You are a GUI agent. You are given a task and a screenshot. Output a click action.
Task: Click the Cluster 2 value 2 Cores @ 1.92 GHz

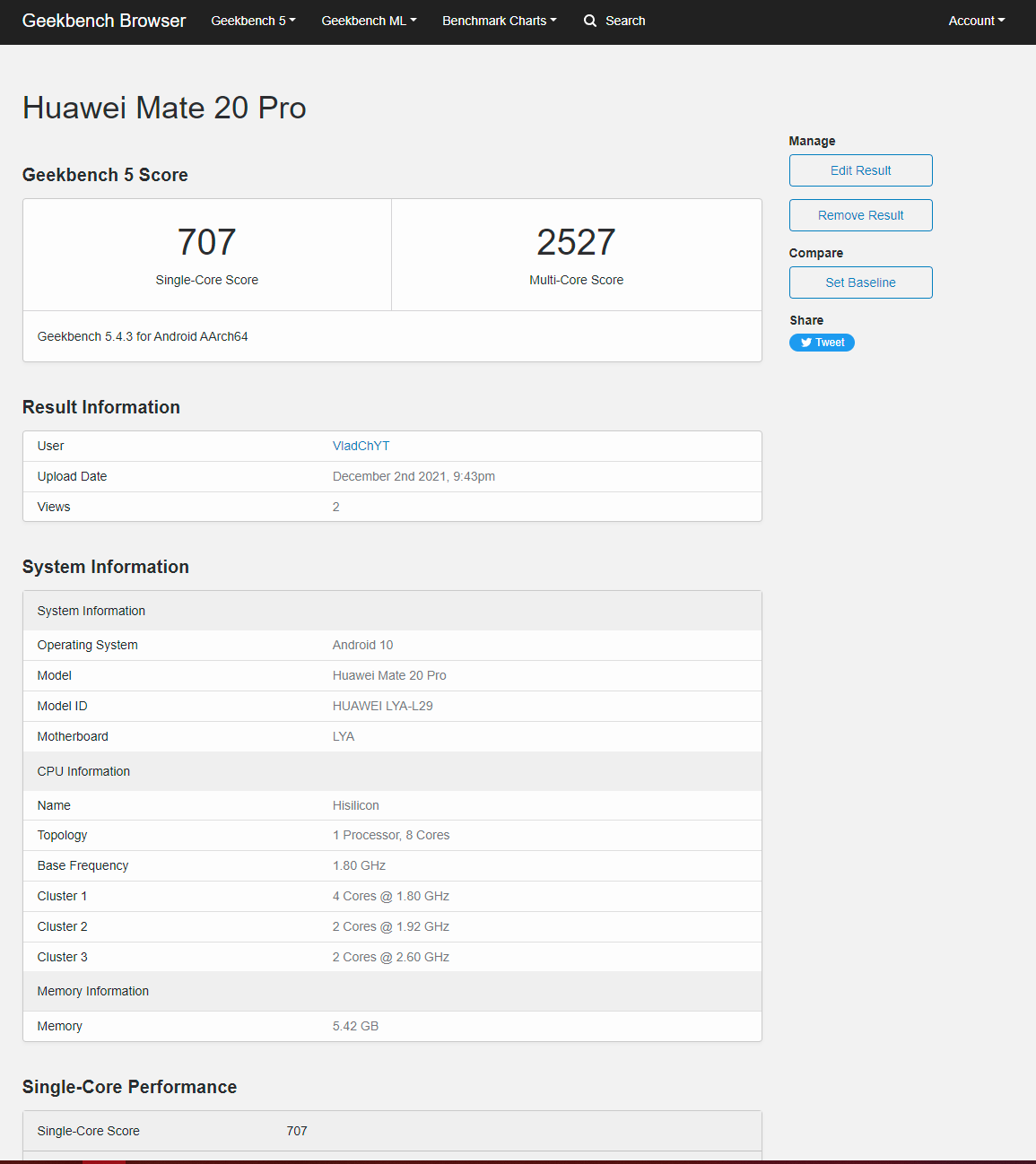click(391, 926)
